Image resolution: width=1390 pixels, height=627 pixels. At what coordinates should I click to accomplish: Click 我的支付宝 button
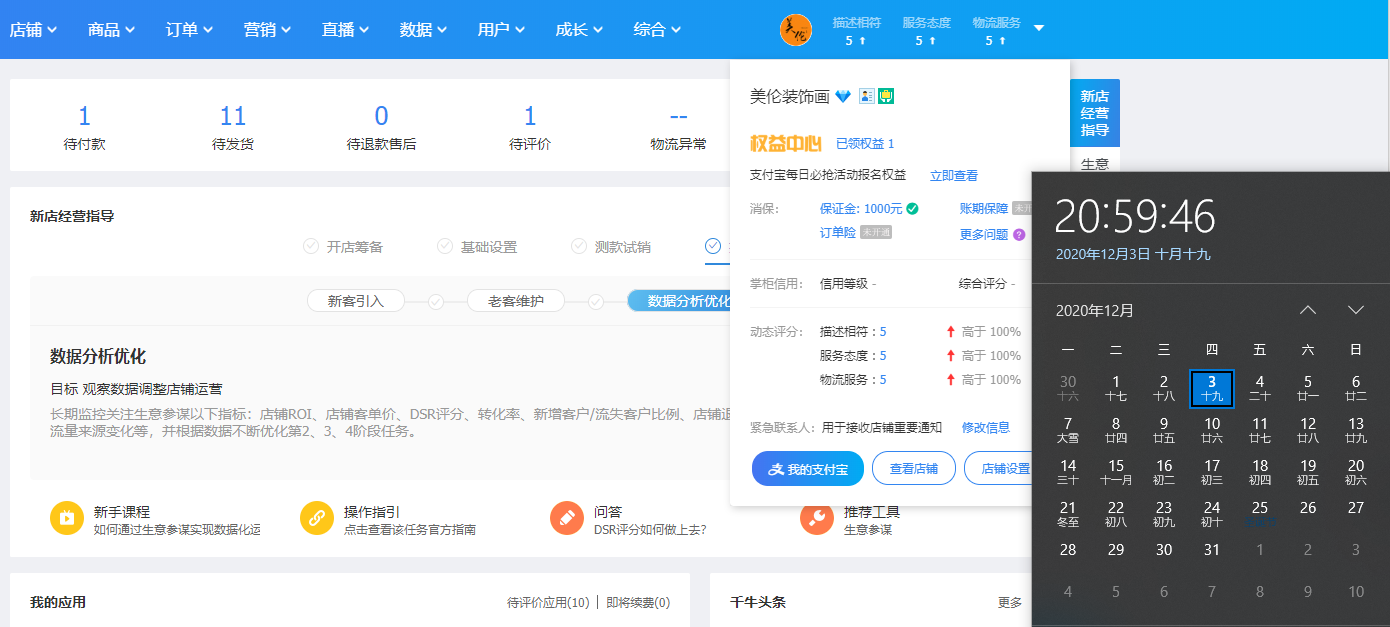pyautogui.click(x=808, y=468)
